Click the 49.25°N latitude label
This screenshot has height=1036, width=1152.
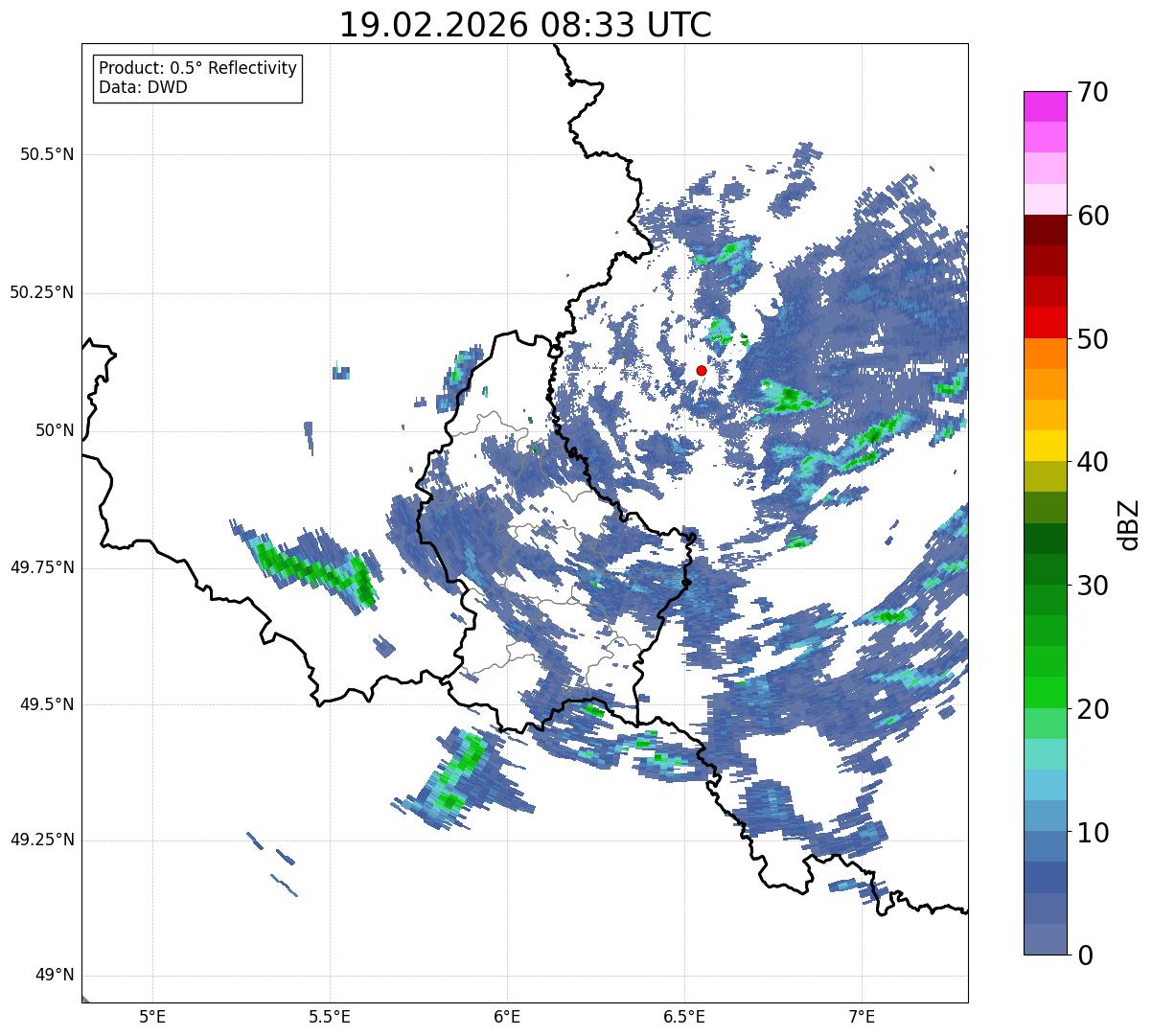42,840
